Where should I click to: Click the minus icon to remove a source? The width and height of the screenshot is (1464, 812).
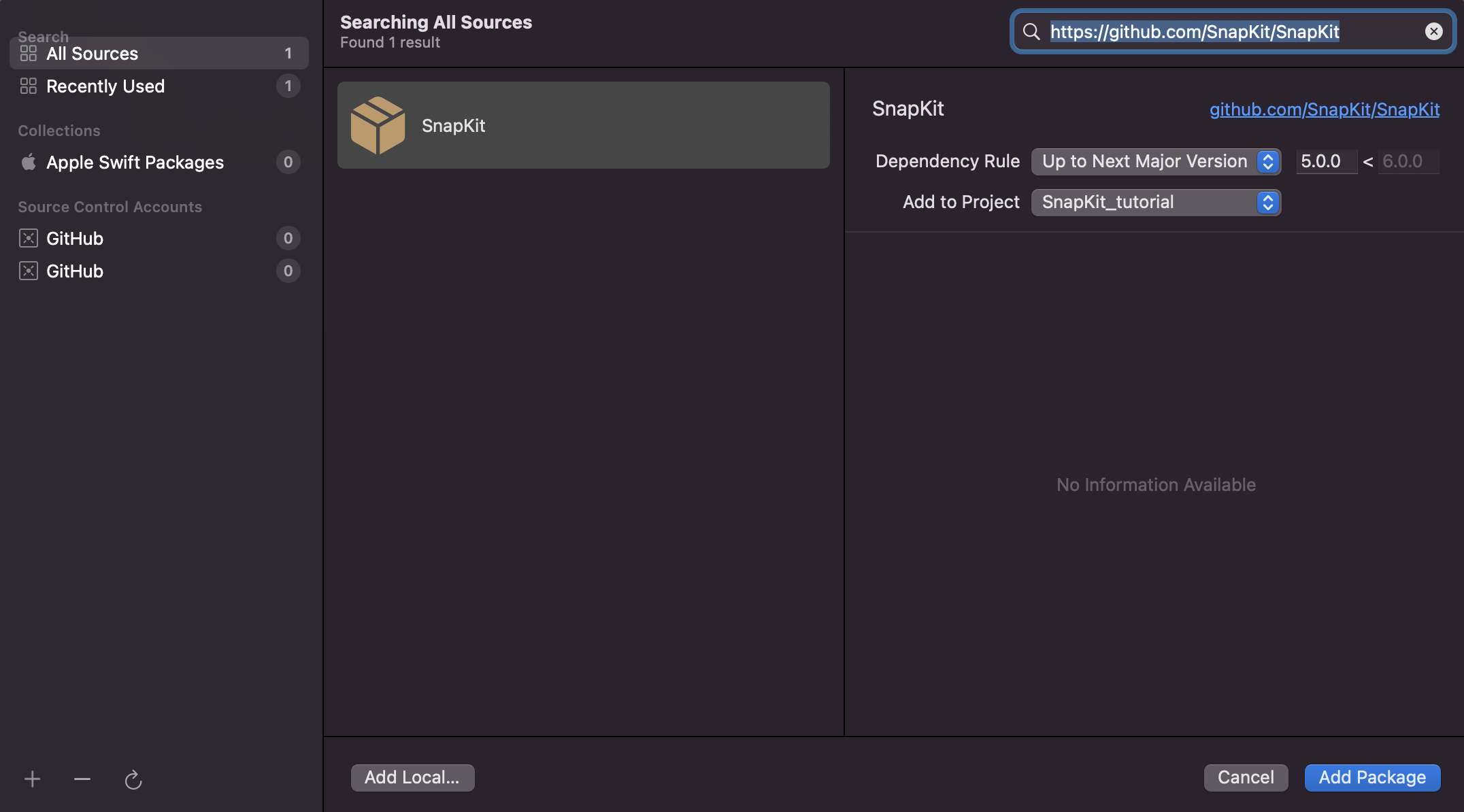(x=82, y=779)
